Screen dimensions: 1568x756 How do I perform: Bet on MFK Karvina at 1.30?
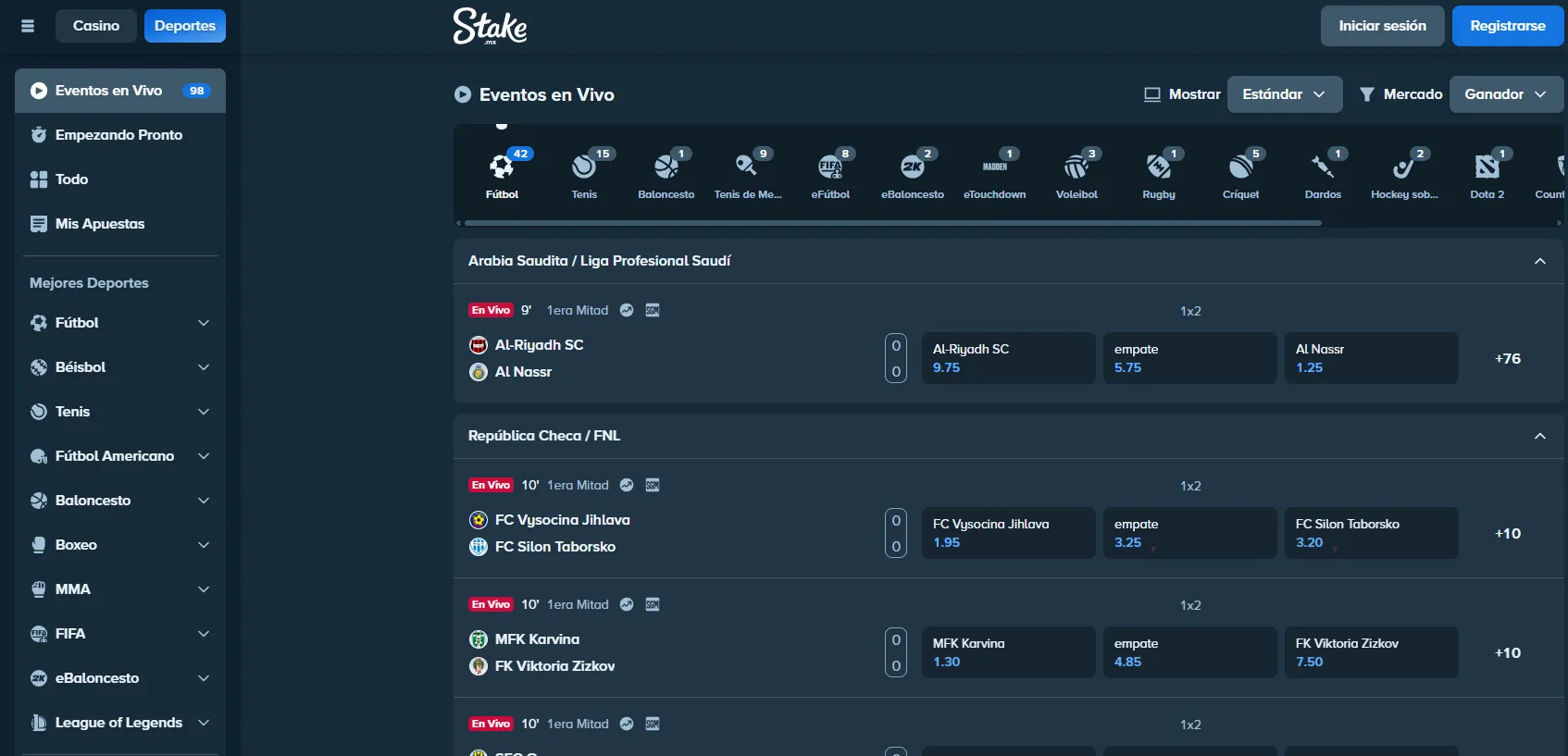1009,652
